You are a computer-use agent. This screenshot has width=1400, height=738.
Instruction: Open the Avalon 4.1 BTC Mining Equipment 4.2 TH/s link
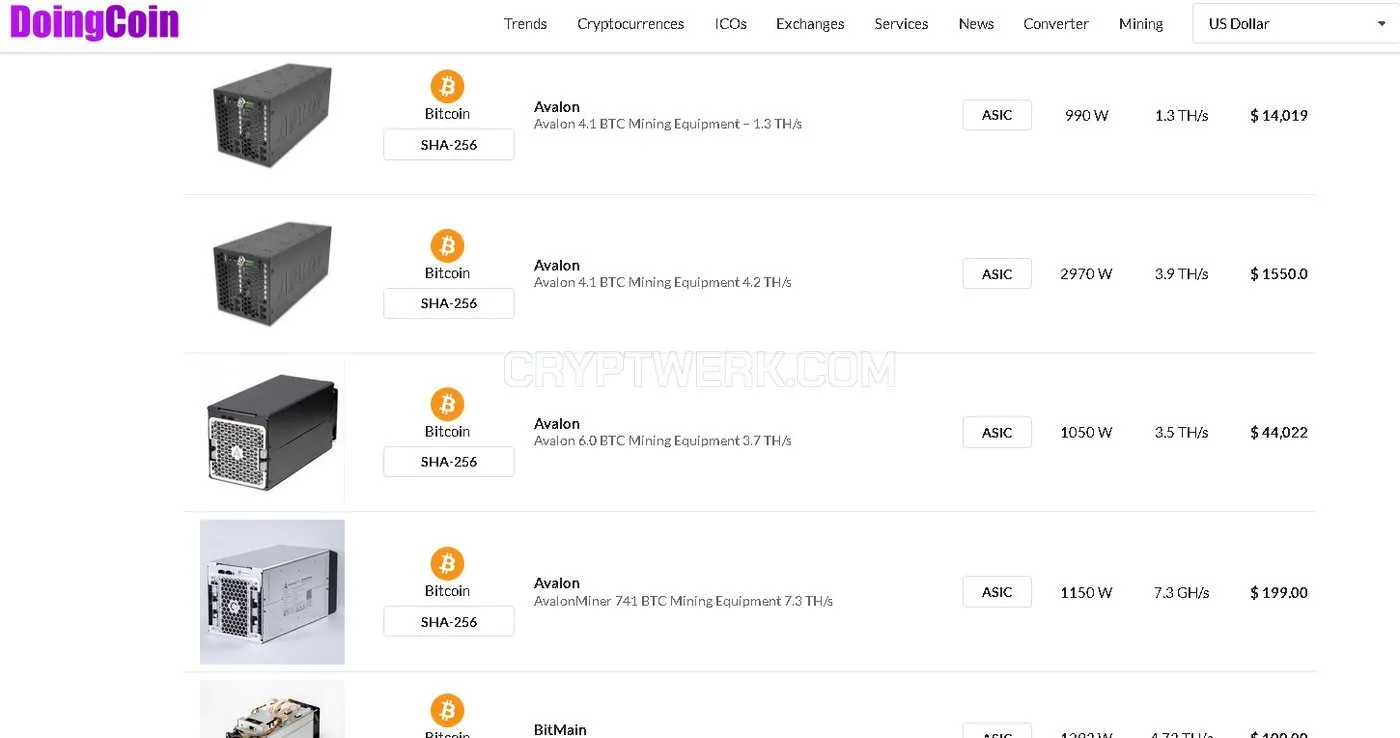[662, 283]
